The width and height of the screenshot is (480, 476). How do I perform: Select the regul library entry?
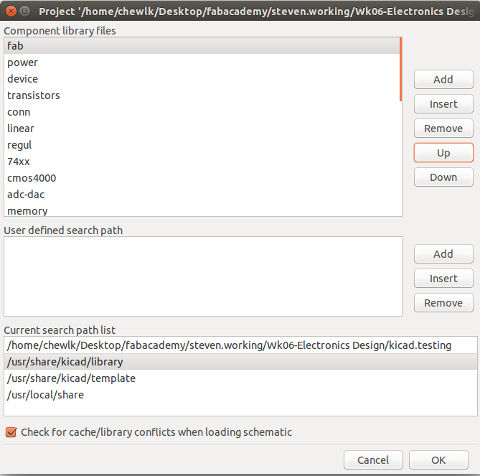202,145
